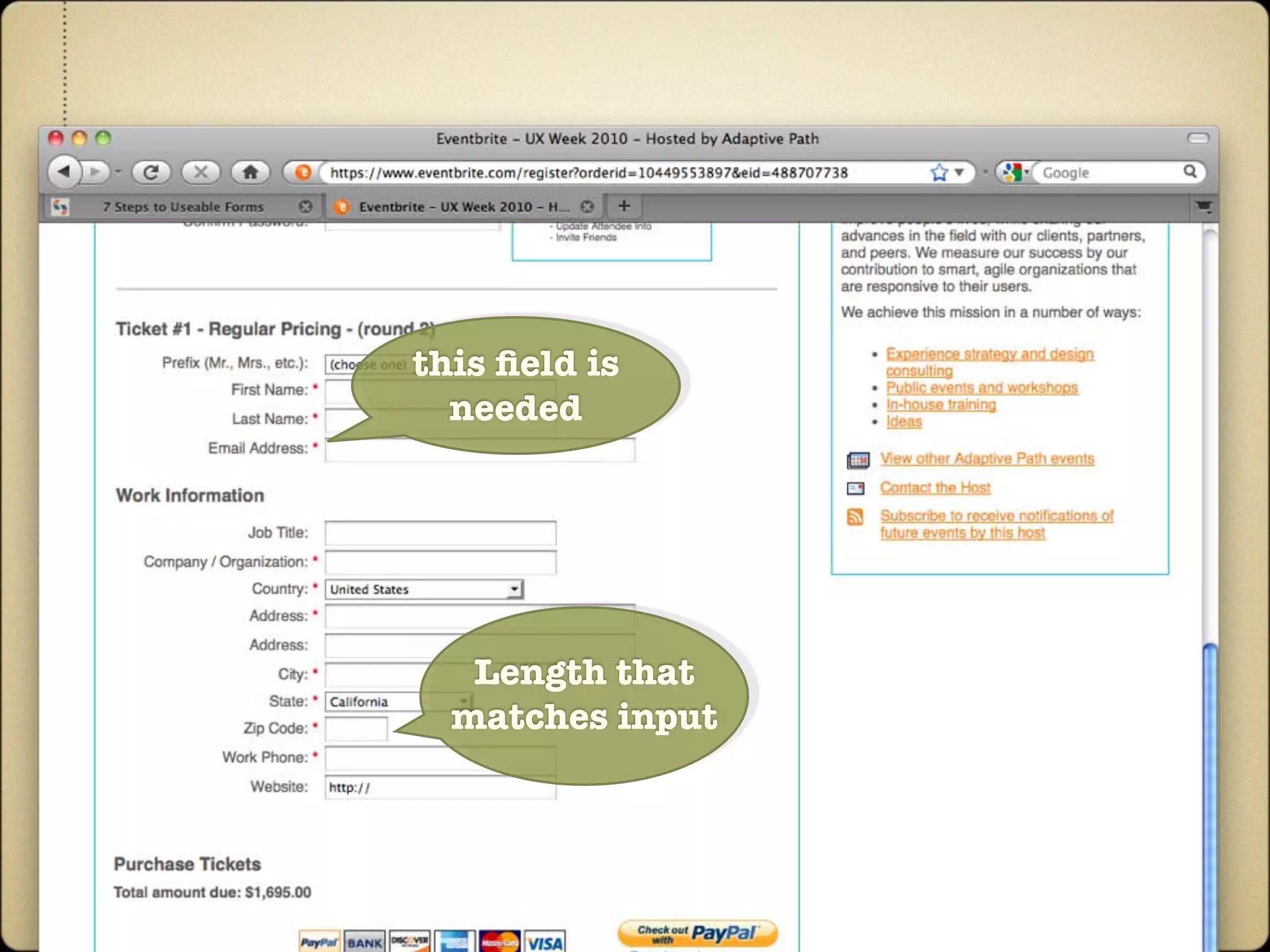Open the Country dropdown showing United States

424,589
